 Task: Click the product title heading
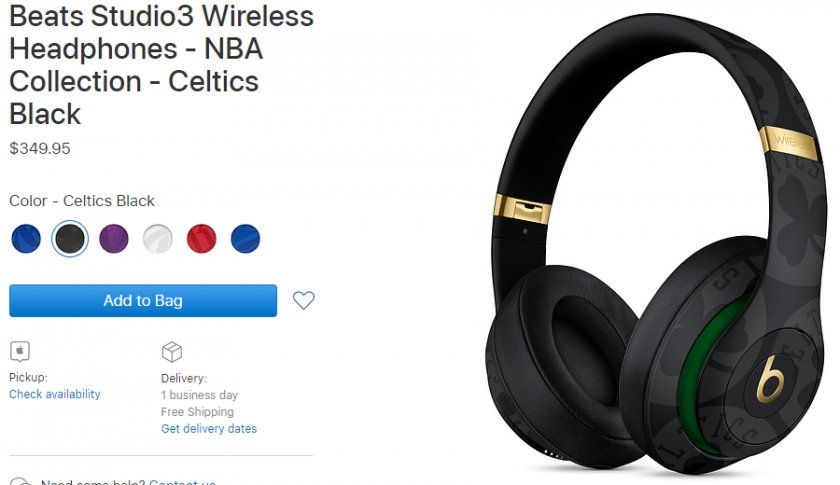(x=161, y=65)
